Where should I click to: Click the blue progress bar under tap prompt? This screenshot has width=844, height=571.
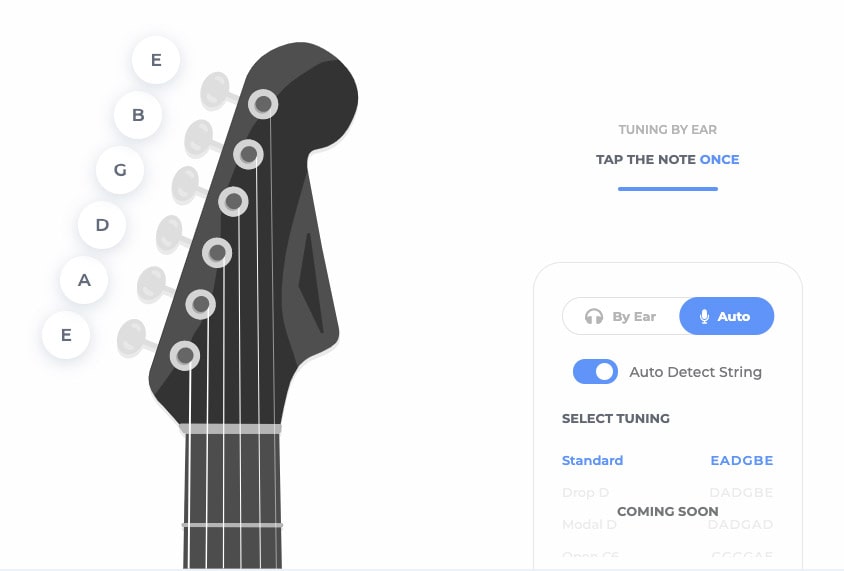(667, 188)
